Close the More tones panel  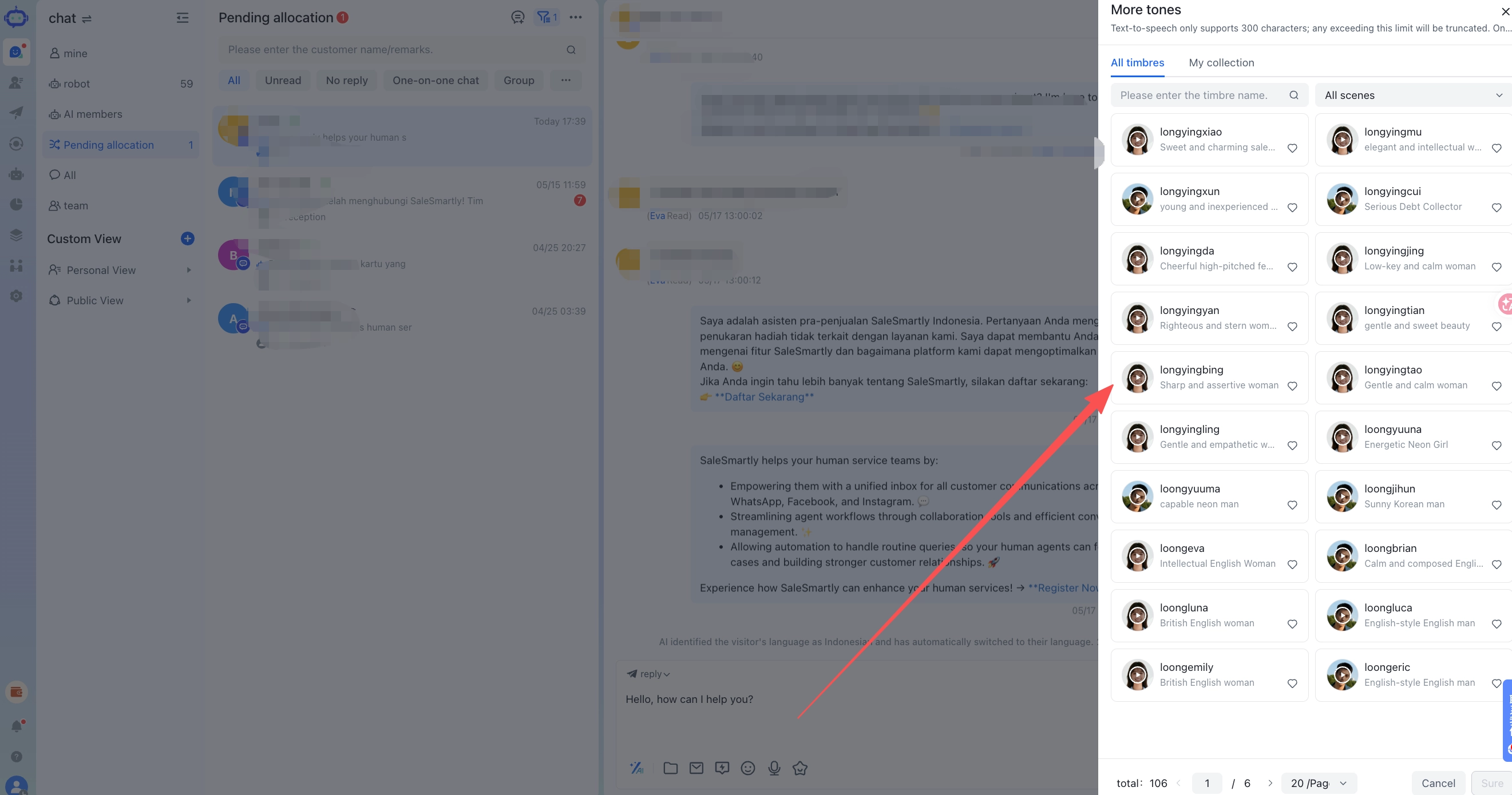(x=1505, y=11)
